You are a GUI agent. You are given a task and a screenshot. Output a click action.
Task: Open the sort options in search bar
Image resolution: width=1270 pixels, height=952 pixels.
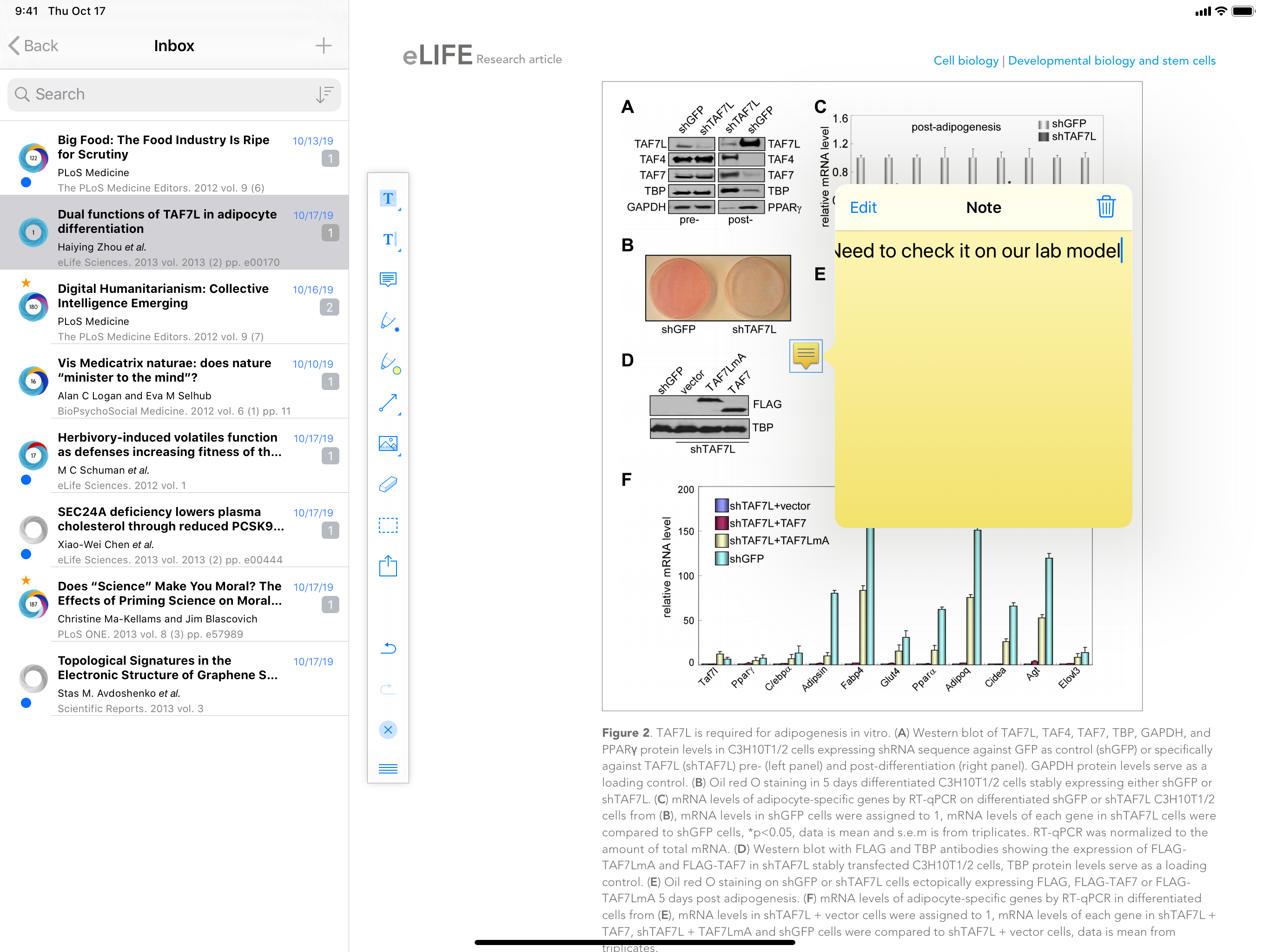click(x=324, y=94)
